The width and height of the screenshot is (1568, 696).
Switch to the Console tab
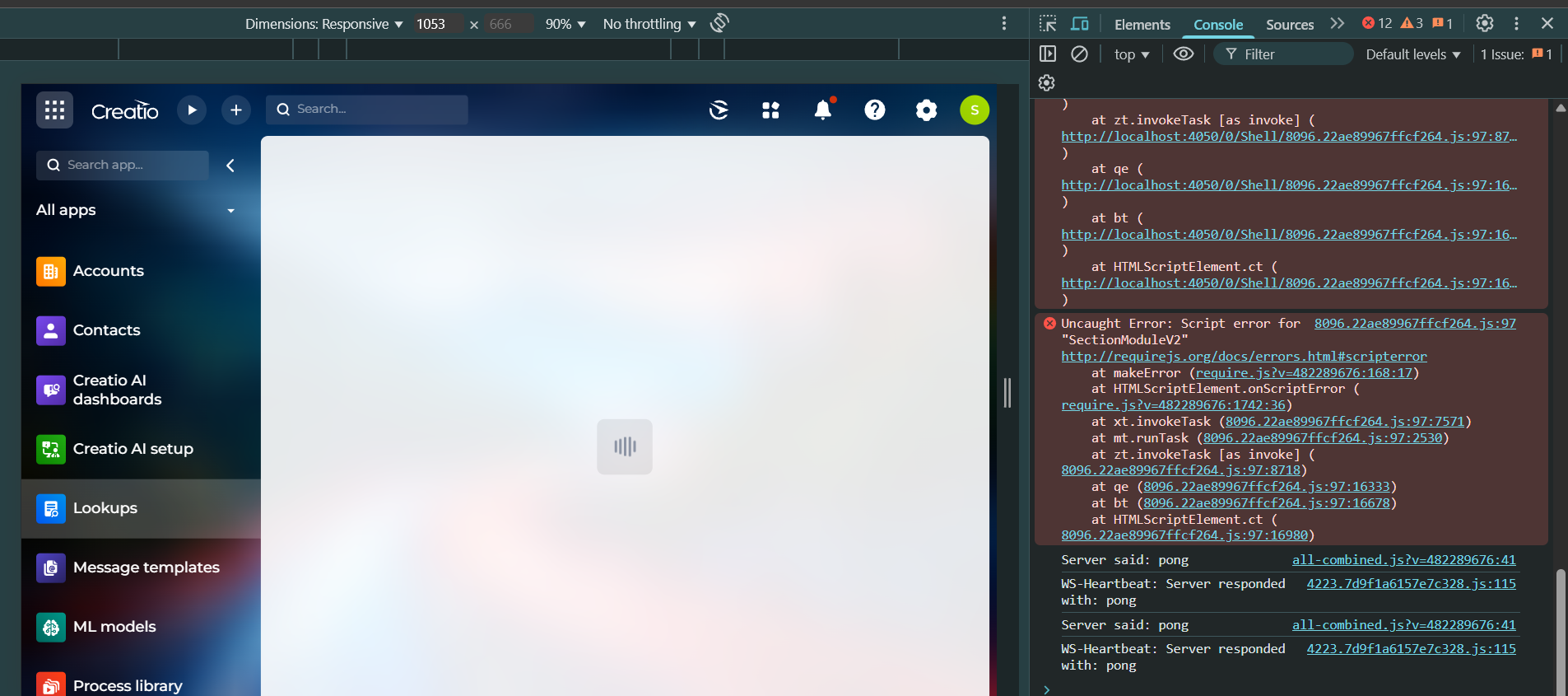tap(1218, 25)
